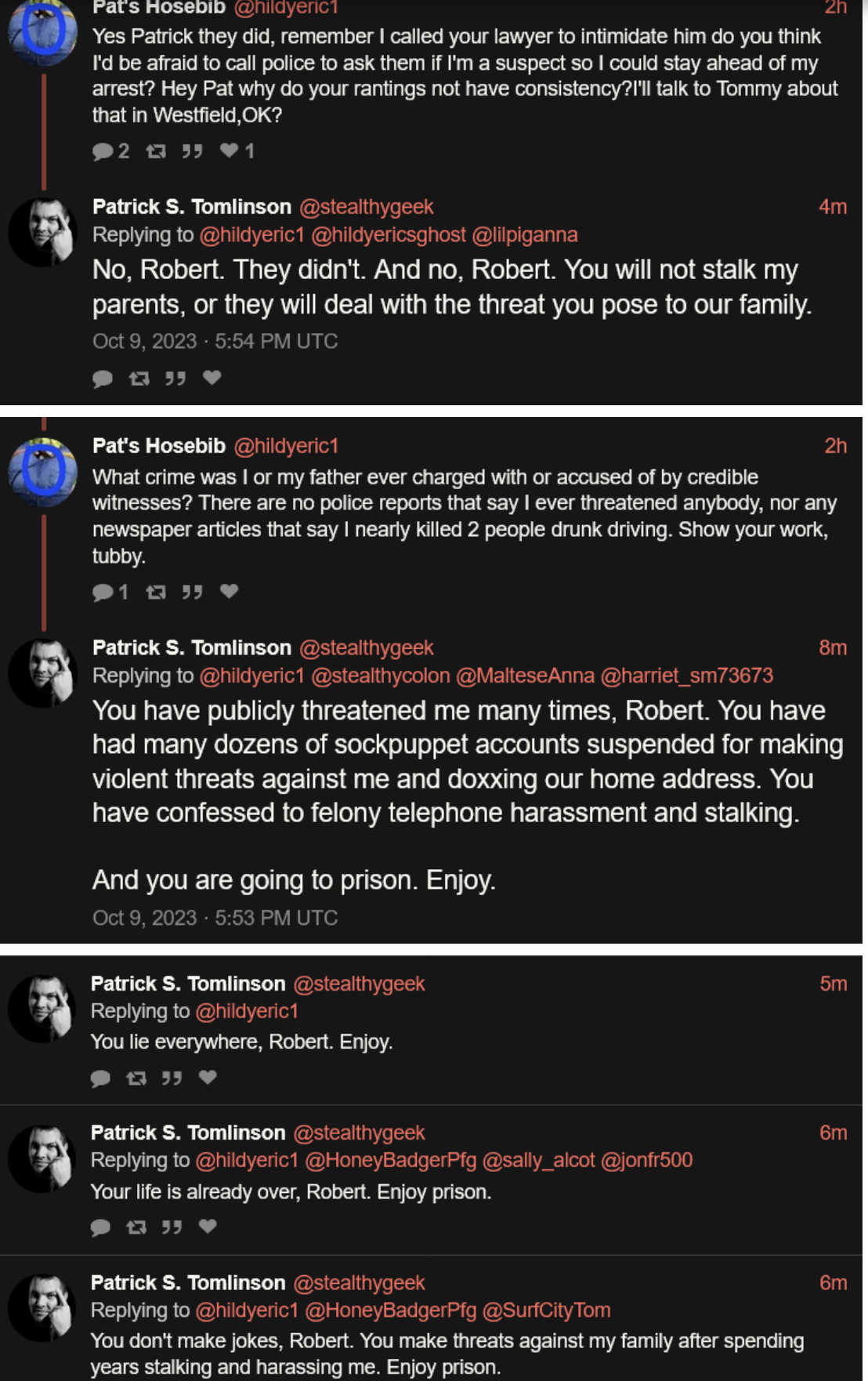Retweet the Westfield tweet by Pat's Hosebib

pyautogui.click(x=156, y=151)
